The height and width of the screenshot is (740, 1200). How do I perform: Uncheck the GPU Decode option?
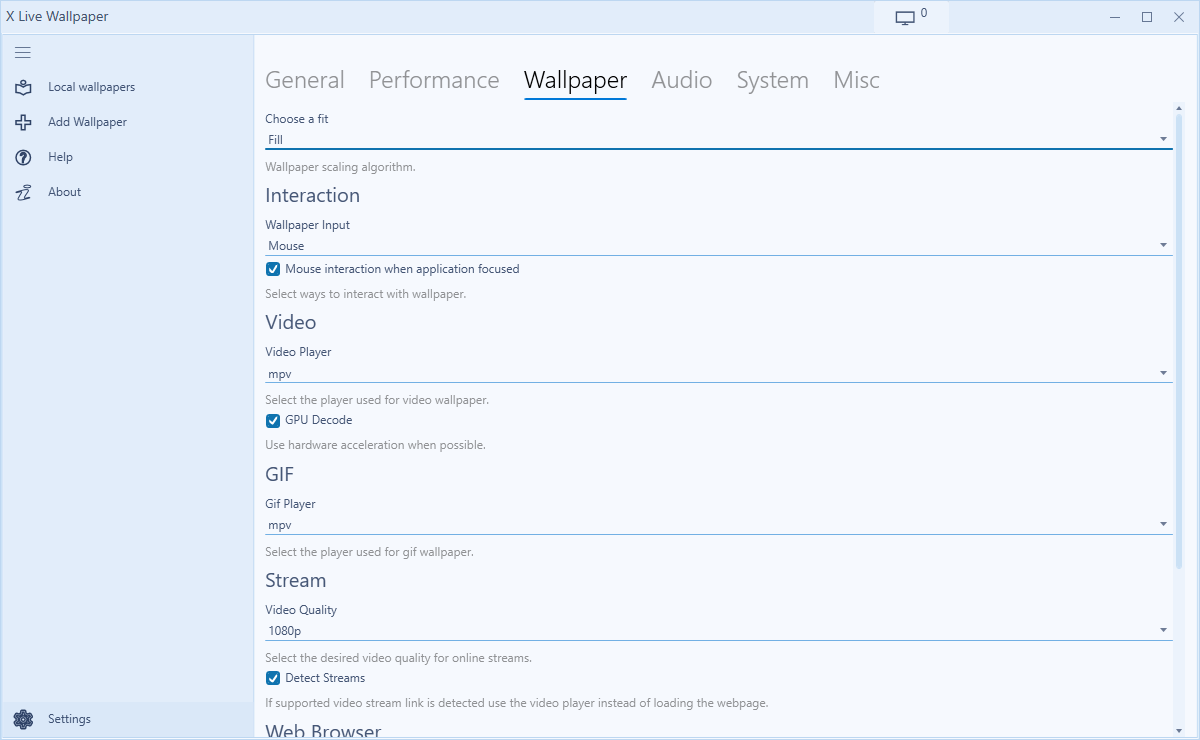pos(272,420)
